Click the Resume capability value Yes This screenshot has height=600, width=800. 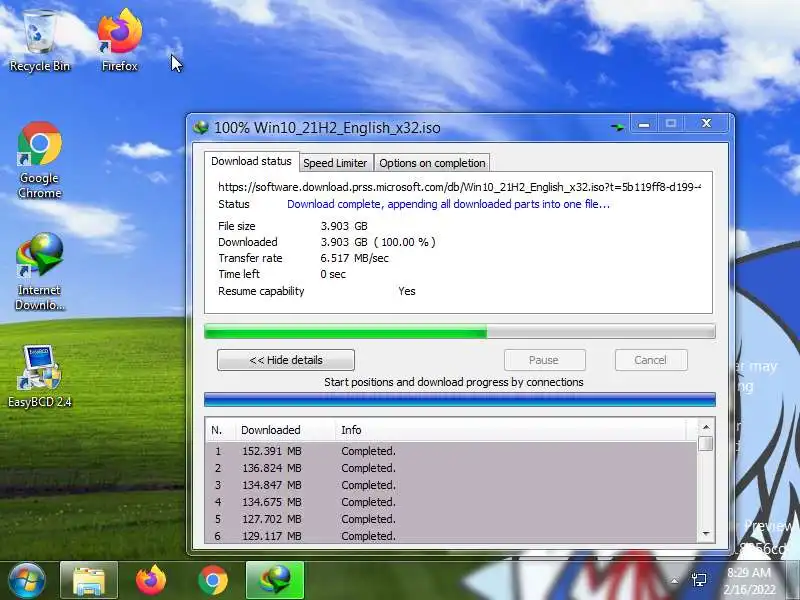coord(407,291)
